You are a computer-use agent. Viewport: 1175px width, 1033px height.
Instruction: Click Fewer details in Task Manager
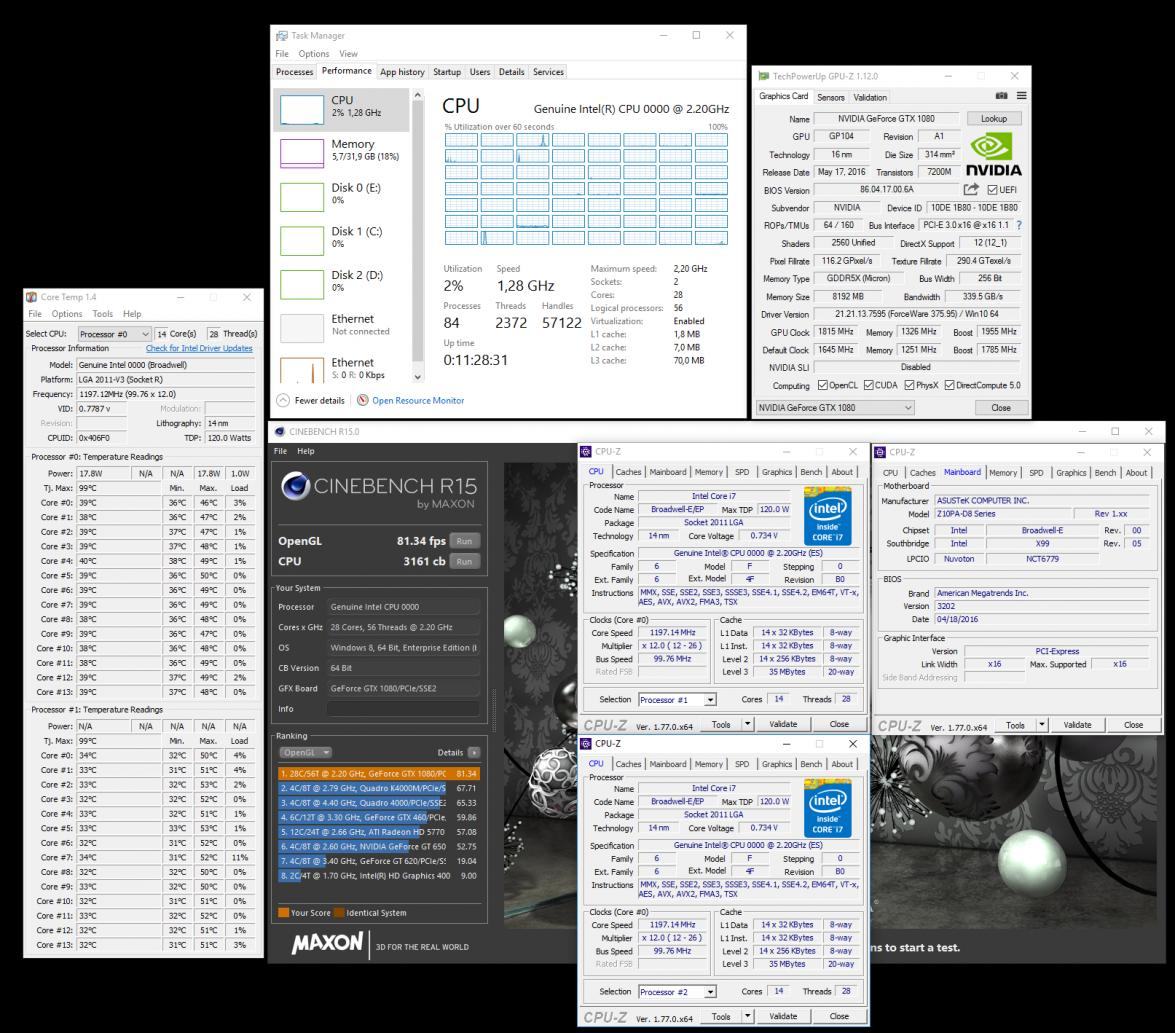(319, 400)
